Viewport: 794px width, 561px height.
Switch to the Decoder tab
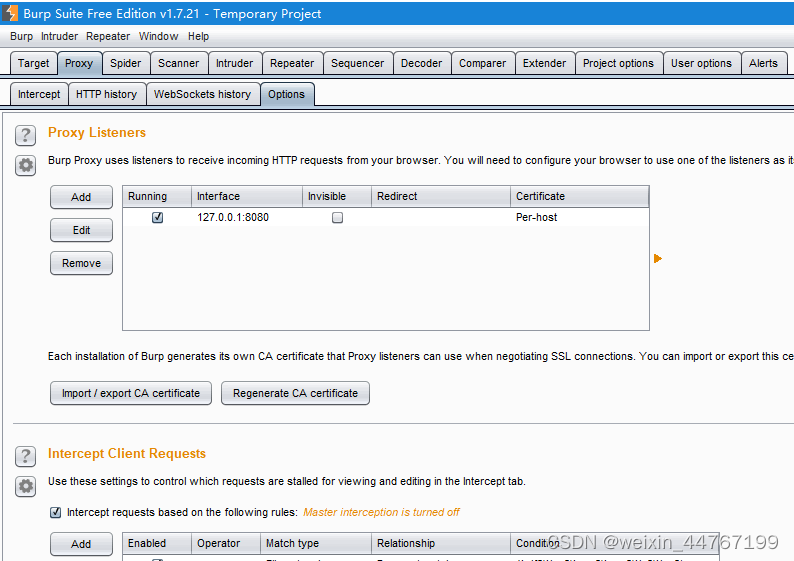pos(421,63)
